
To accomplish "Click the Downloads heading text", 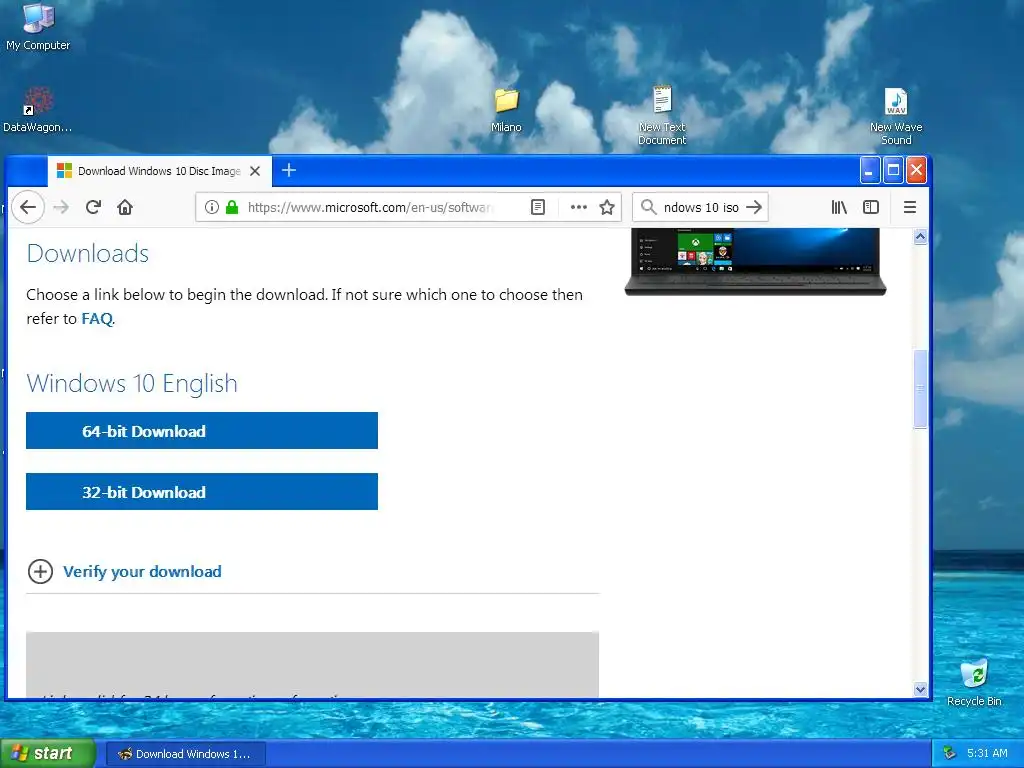I will [x=88, y=253].
